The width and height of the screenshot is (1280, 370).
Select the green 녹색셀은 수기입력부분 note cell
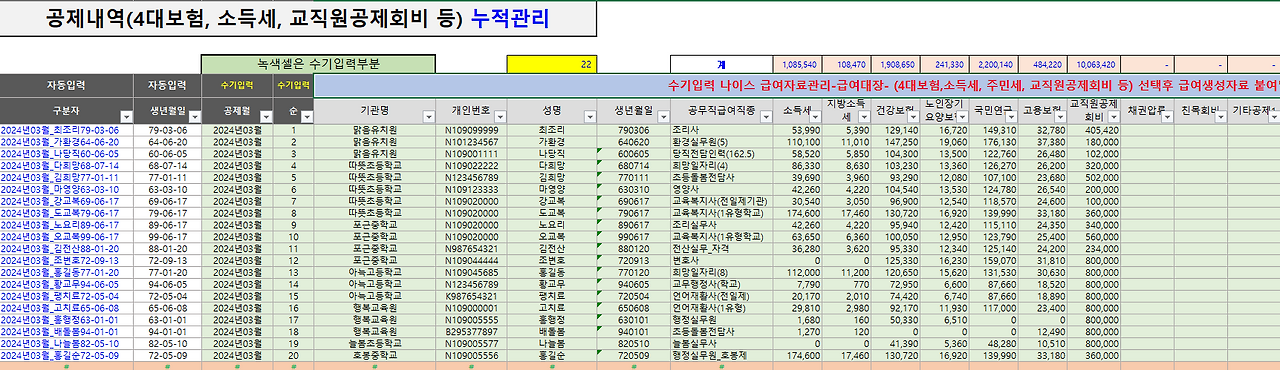click(318, 64)
